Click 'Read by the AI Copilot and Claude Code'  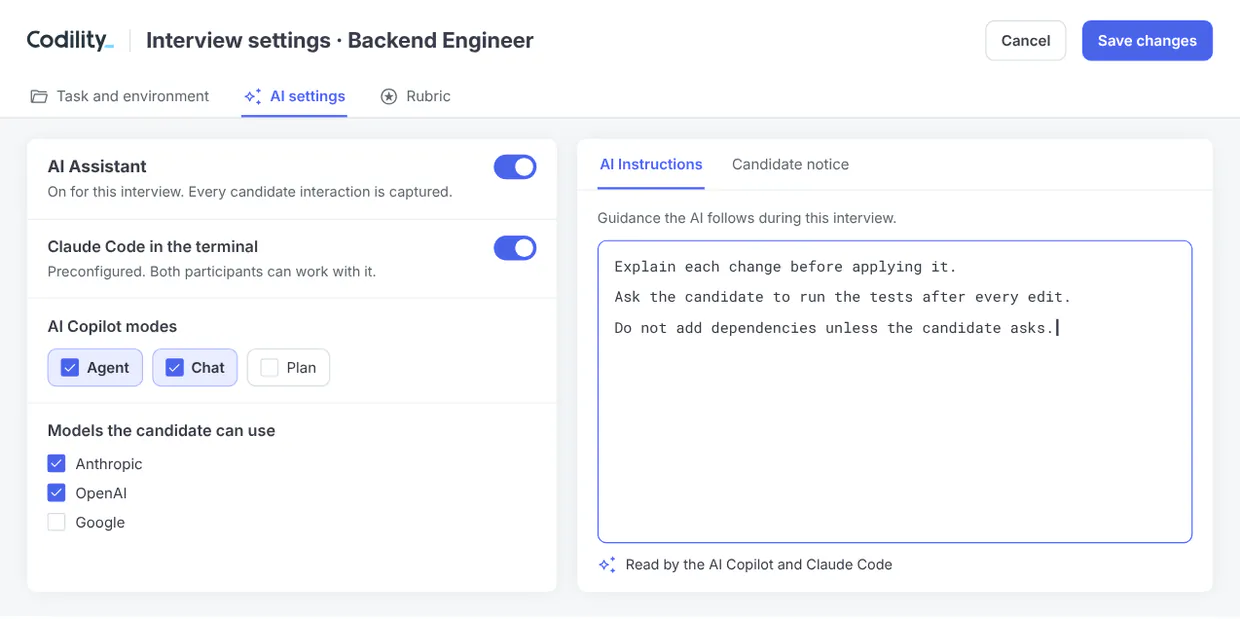(759, 565)
